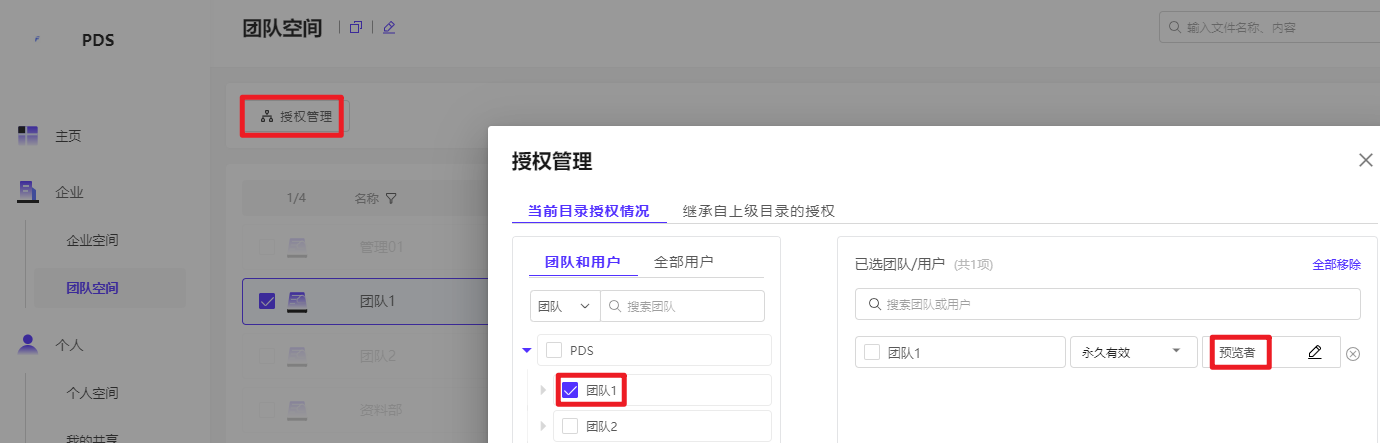
Task: Uncheck 团队1 in the dialog team tree
Action: (x=570, y=390)
